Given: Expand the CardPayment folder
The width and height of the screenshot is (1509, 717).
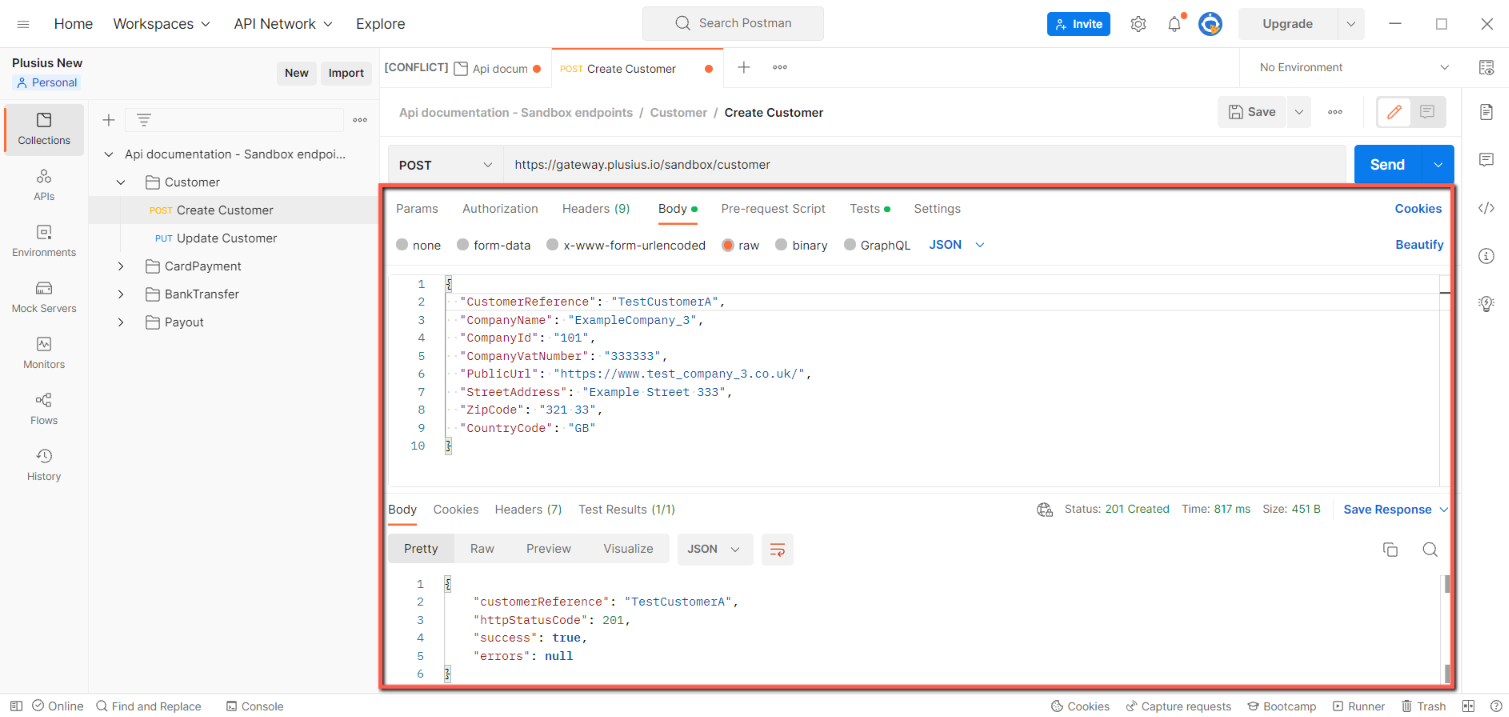Looking at the screenshot, I should coord(121,266).
